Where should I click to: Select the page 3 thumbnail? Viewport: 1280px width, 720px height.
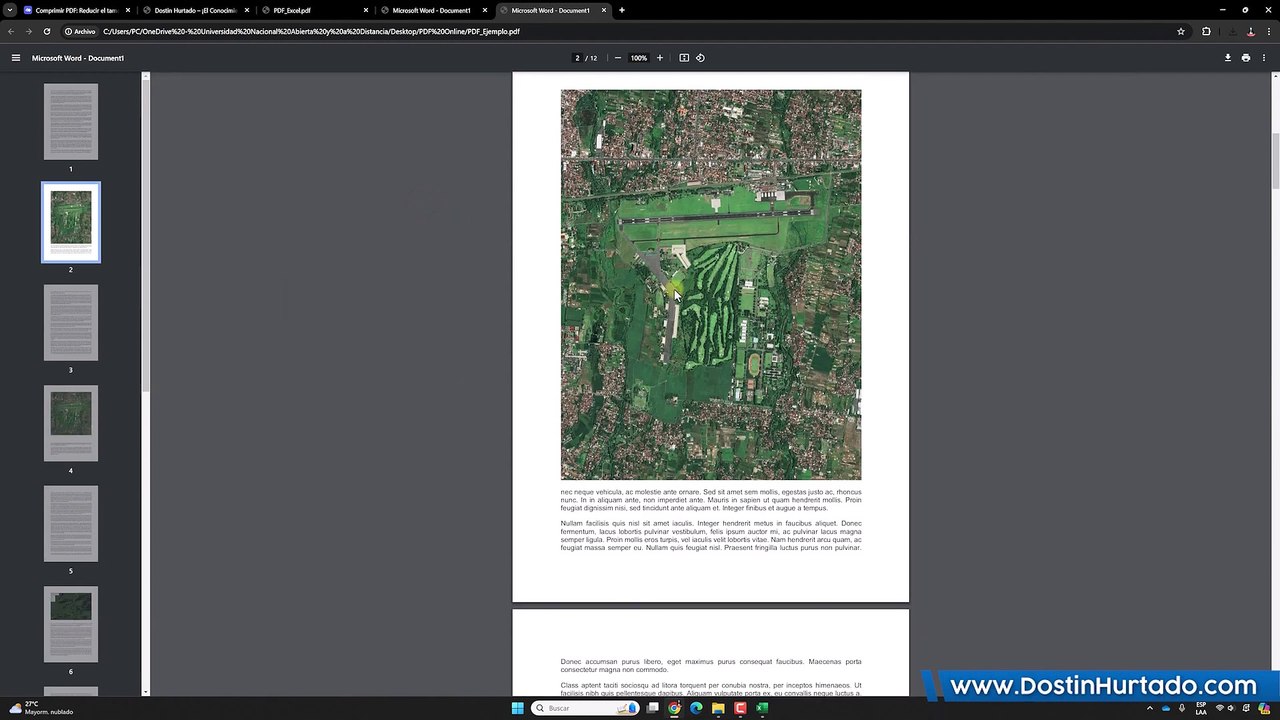(71, 323)
